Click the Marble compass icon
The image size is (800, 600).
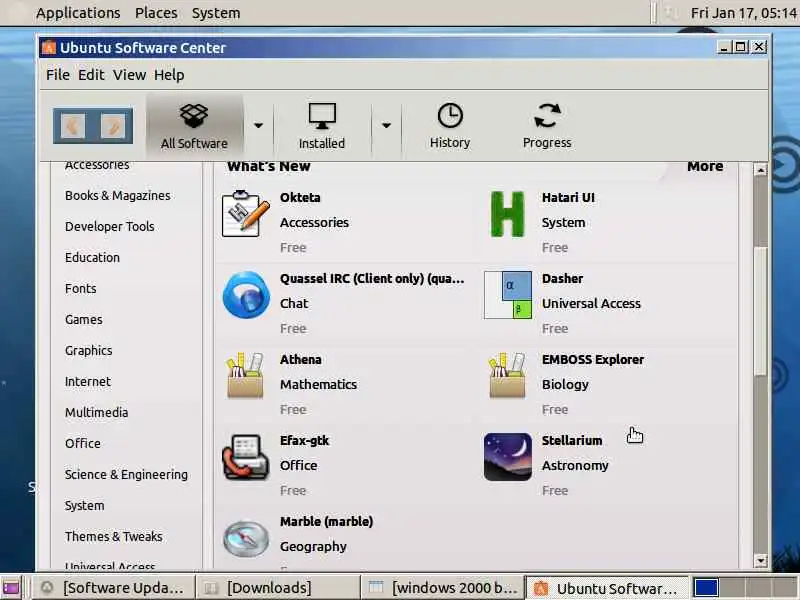246,538
